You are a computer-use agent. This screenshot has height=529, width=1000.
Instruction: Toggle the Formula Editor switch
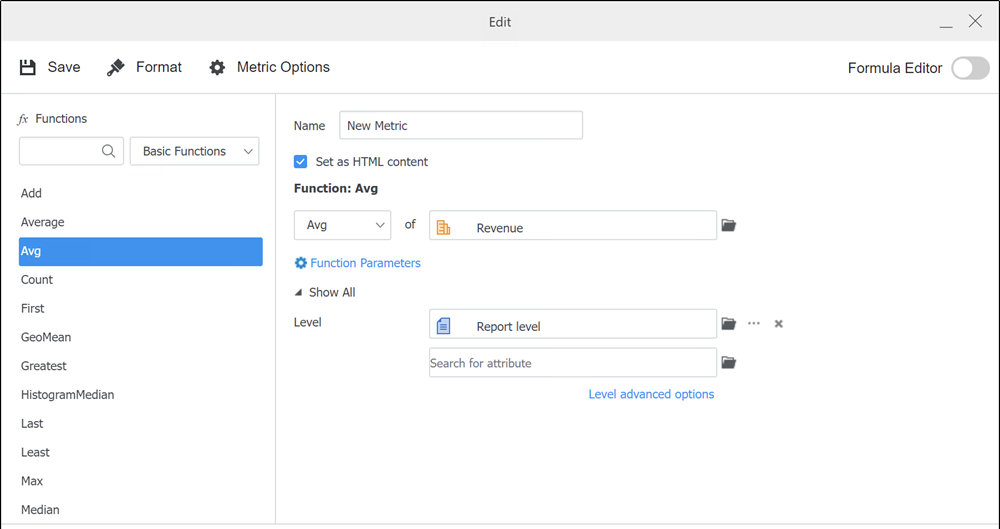[x=969, y=68]
